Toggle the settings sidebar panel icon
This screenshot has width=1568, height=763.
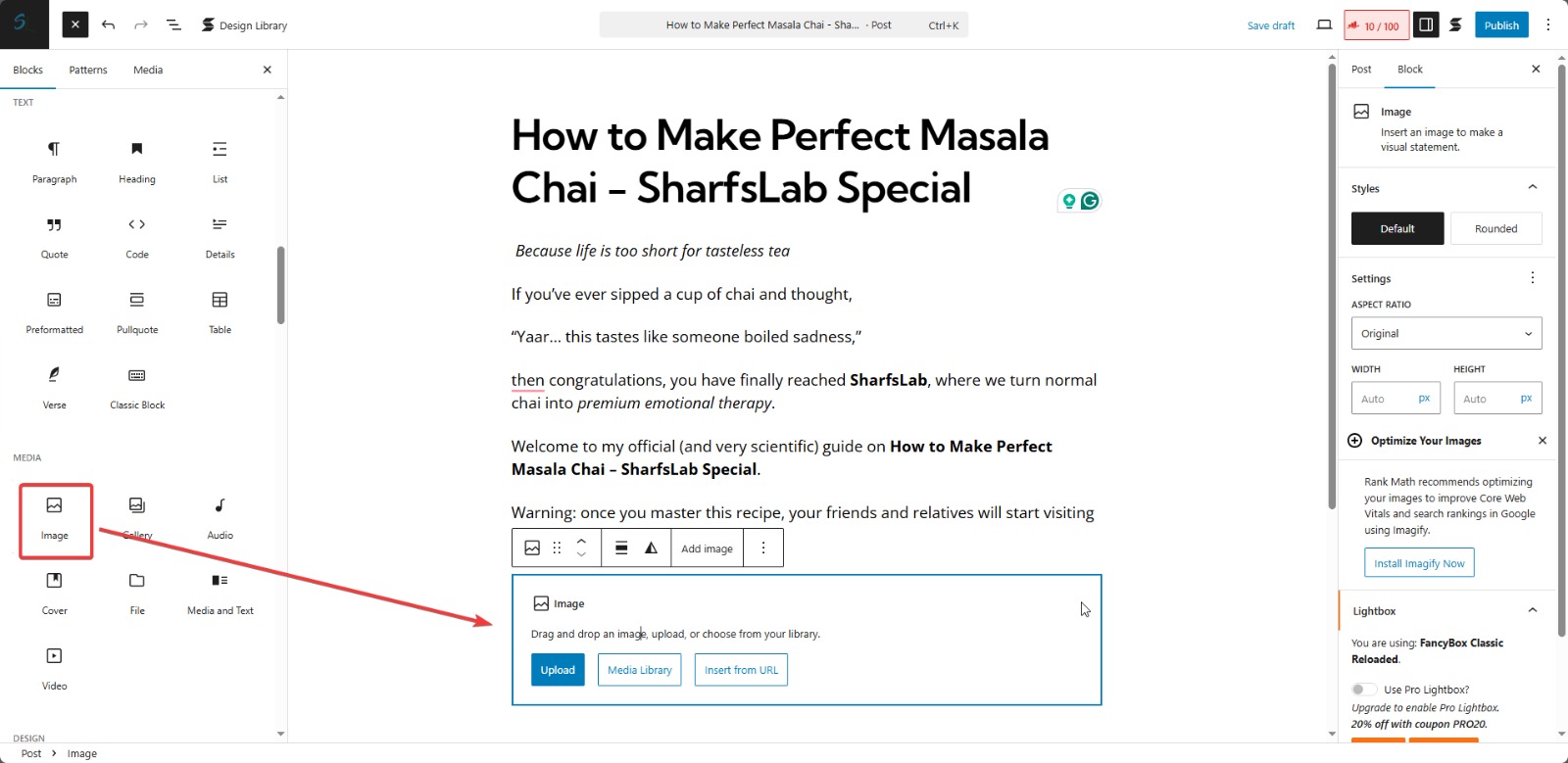1426,24
